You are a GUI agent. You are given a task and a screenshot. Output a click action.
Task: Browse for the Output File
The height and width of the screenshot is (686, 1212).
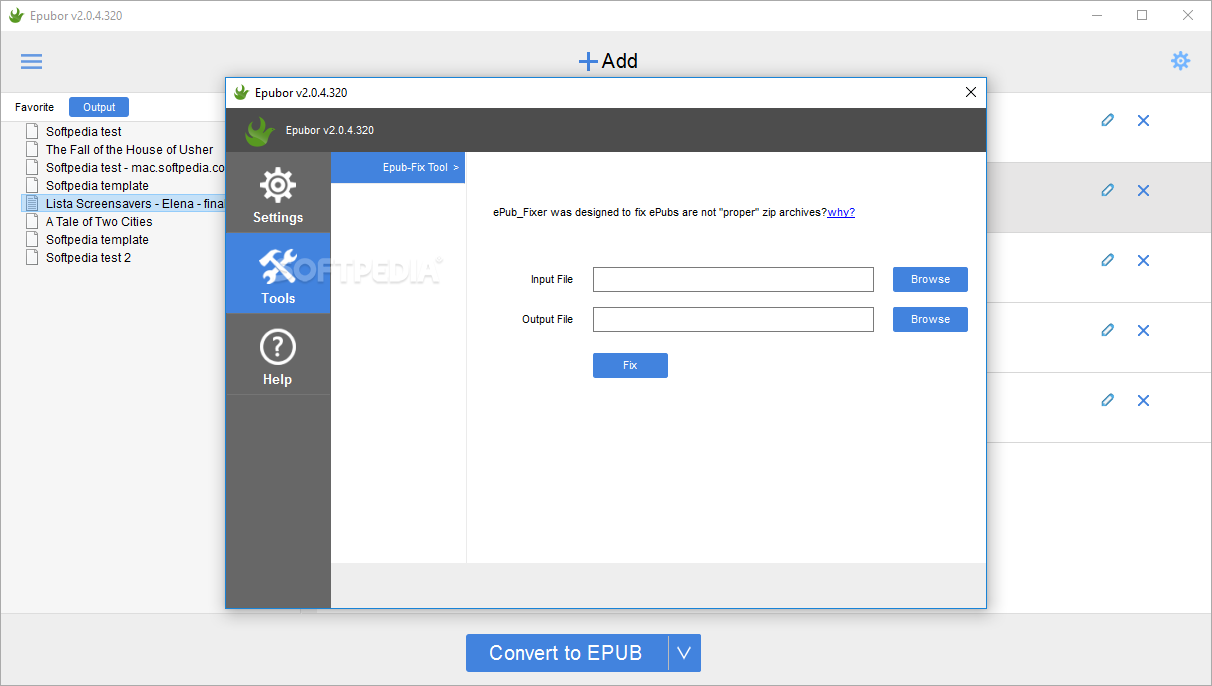[x=930, y=319]
